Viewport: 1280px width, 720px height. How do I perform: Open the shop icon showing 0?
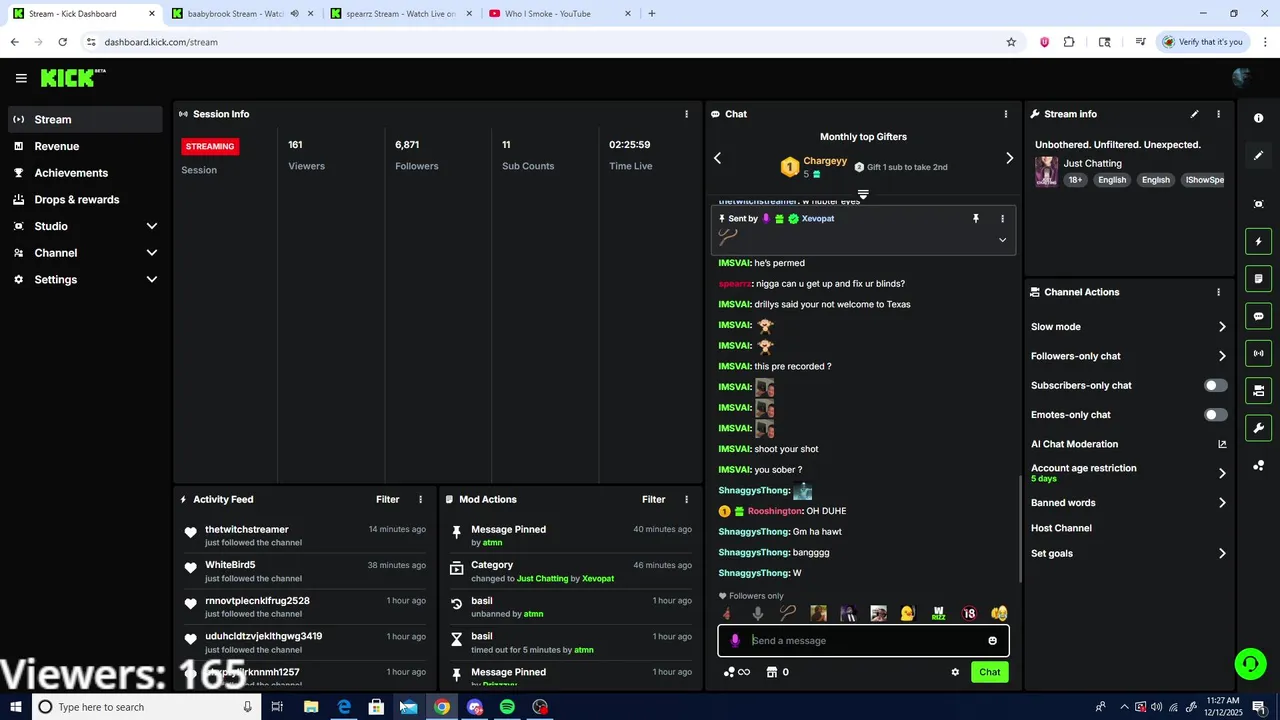777,672
